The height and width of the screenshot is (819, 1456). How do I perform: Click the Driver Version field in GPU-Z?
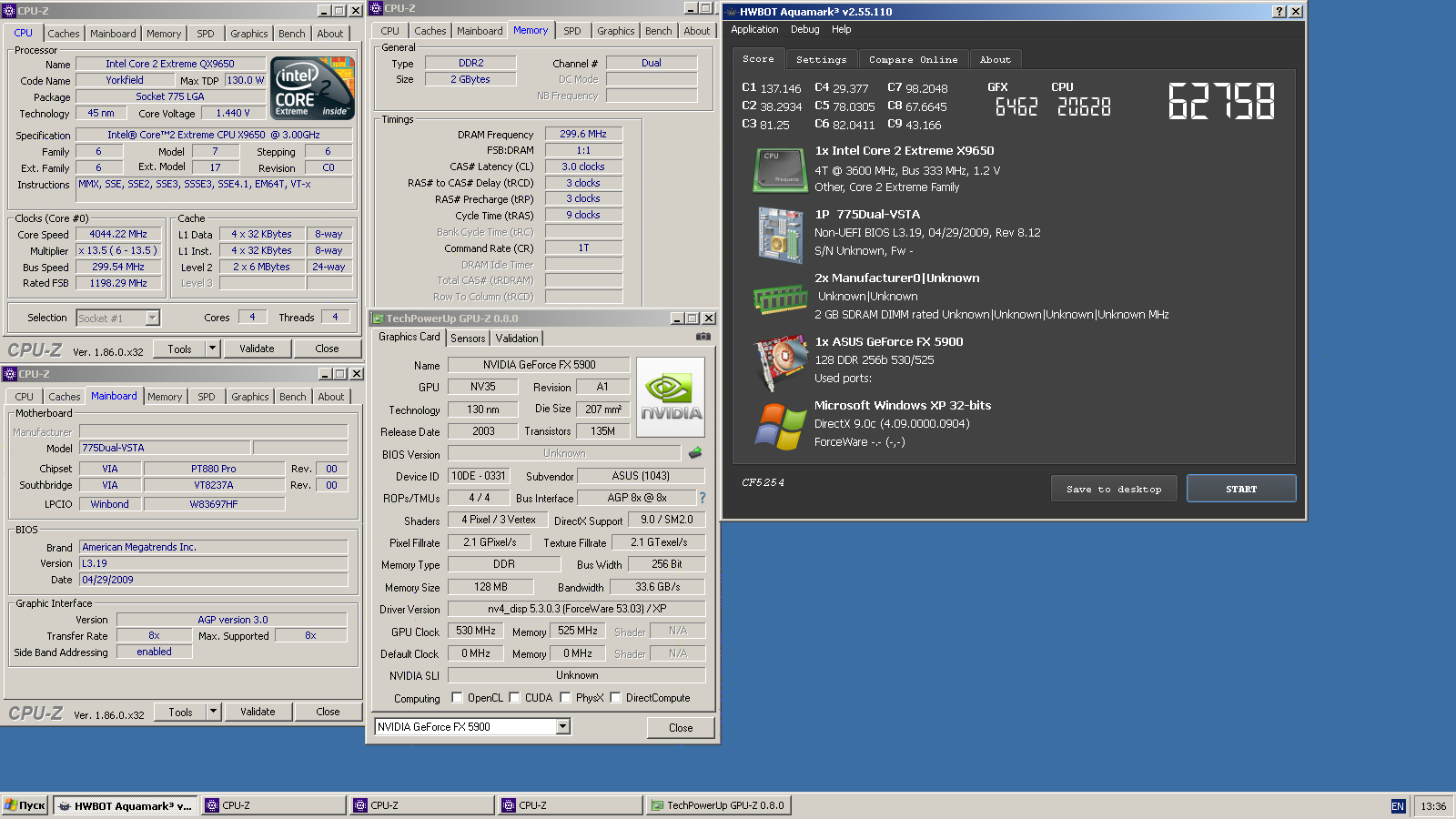(577, 609)
